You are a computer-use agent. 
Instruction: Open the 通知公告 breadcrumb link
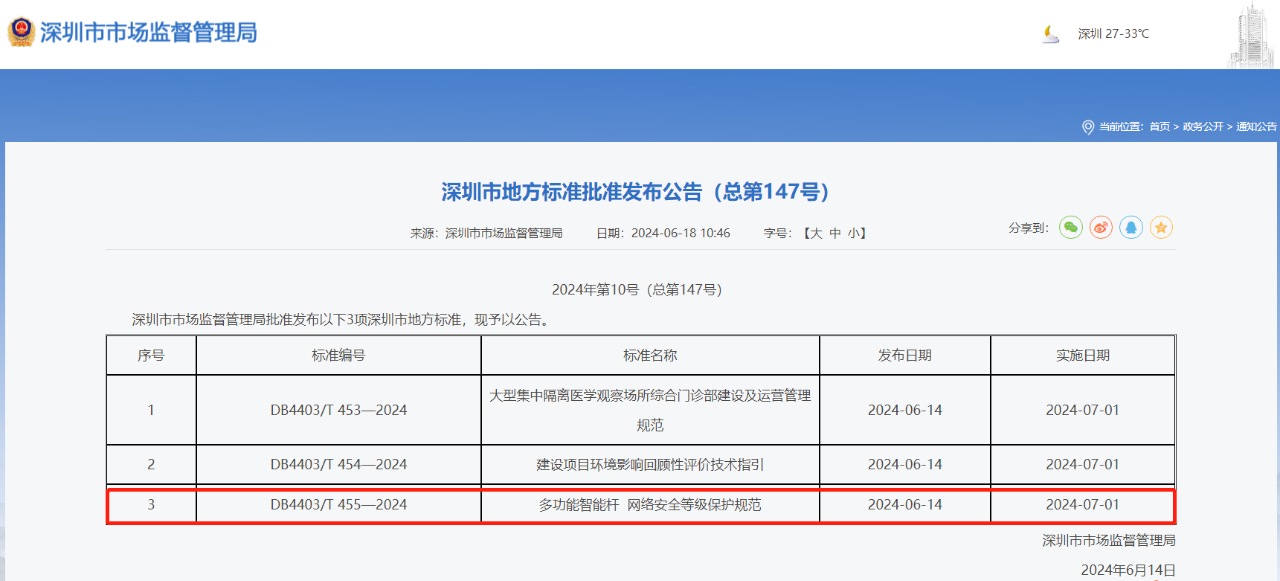coord(1256,127)
